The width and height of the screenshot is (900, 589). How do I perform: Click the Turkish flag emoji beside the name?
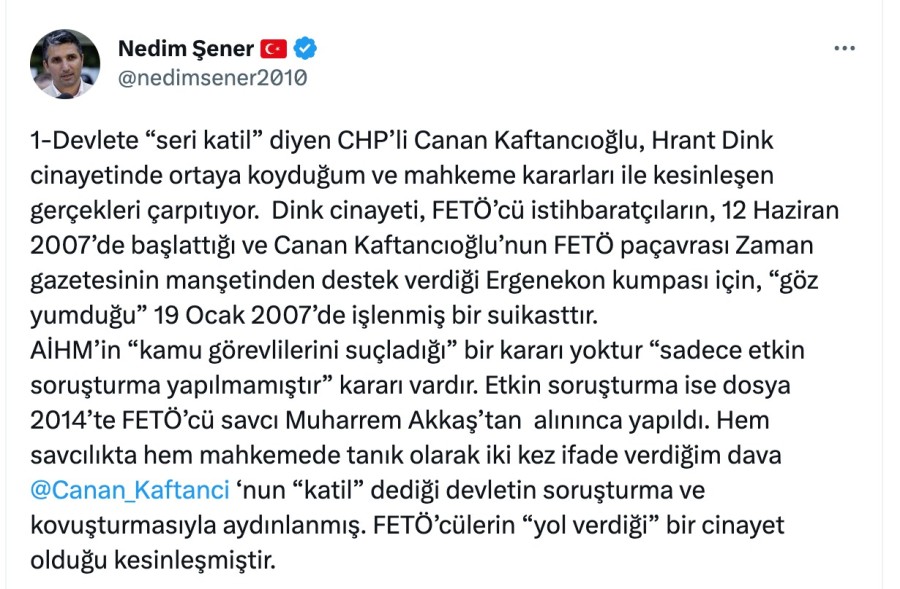coord(273,48)
